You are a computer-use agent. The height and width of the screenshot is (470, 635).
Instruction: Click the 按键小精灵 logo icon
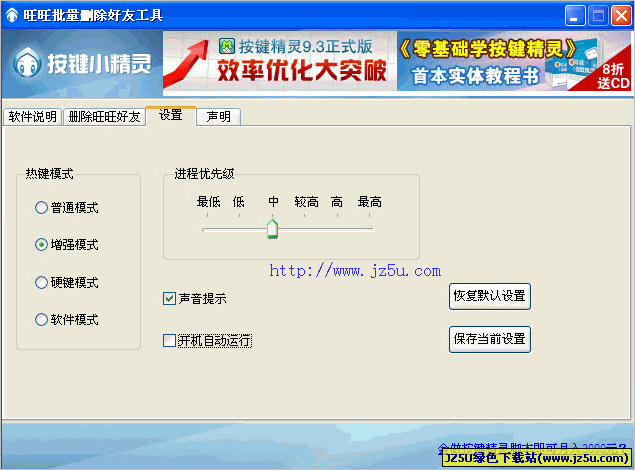pos(28,63)
